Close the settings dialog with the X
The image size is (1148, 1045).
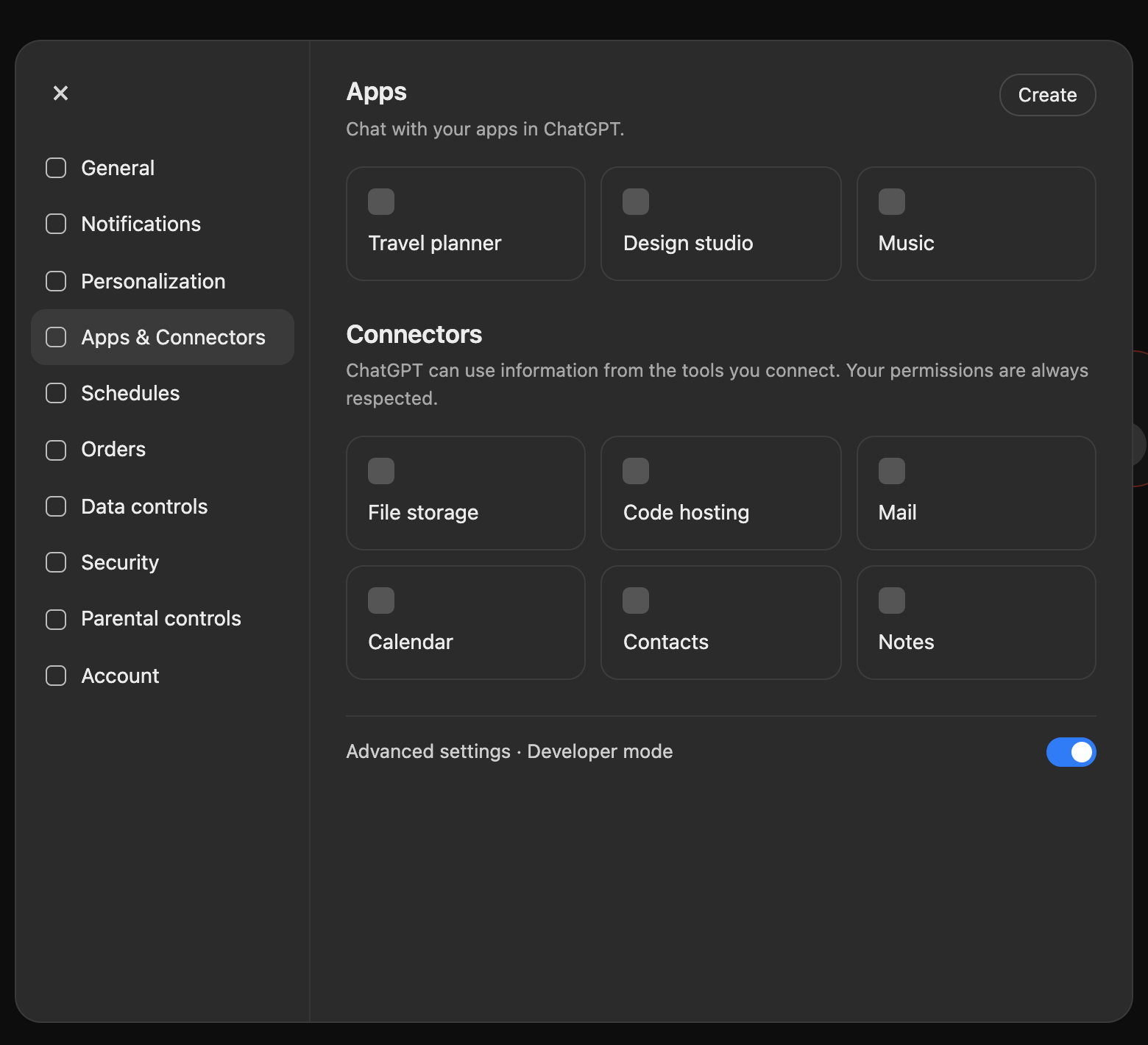pyautogui.click(x=60, y=93)
